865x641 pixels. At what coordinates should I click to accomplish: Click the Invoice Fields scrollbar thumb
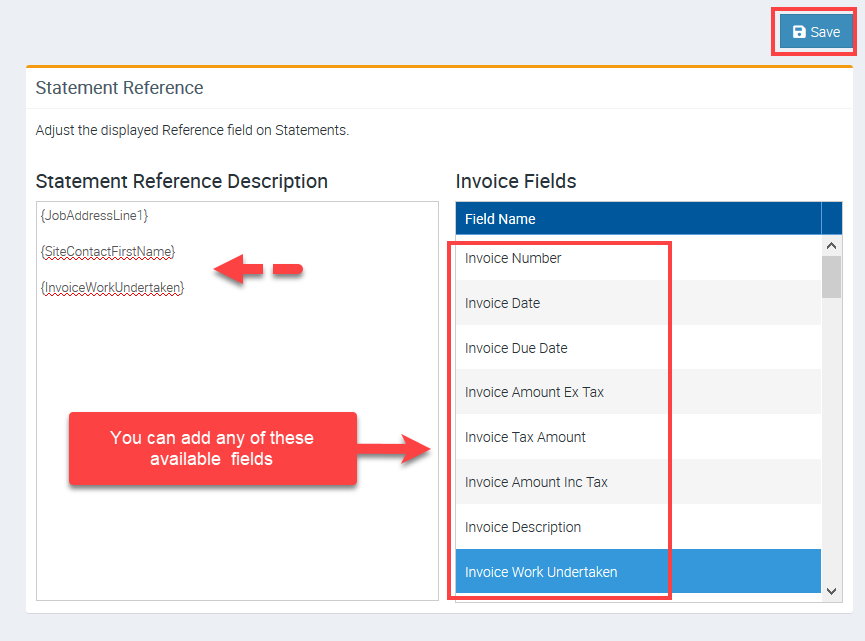click(832, 277)
